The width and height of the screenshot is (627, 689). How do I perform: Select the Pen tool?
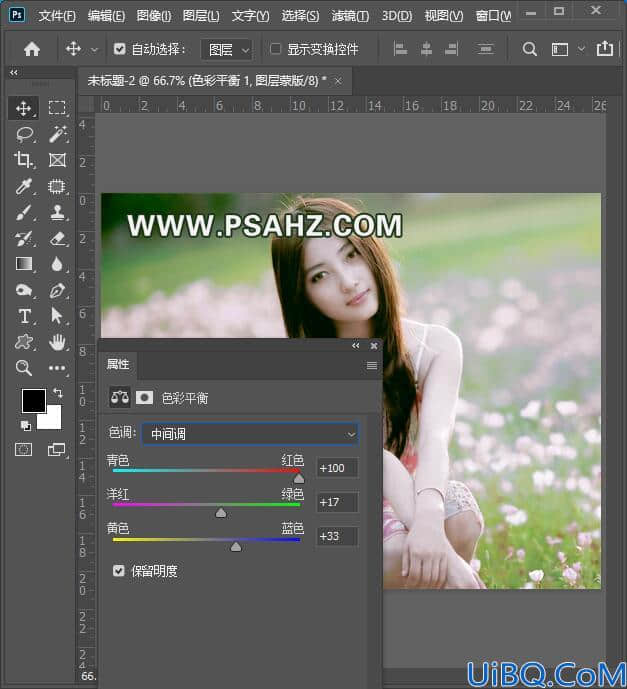(x=57, y=290)
